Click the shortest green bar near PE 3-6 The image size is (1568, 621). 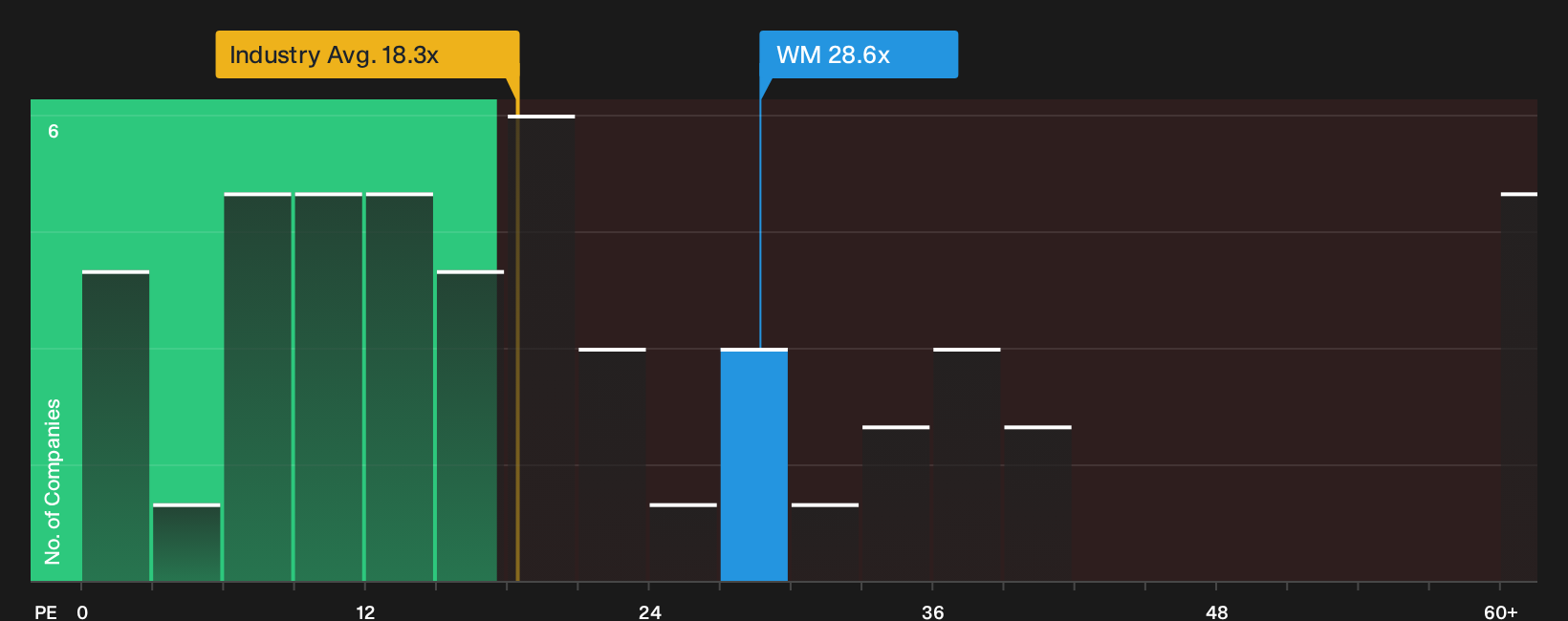tap(186, 543)
